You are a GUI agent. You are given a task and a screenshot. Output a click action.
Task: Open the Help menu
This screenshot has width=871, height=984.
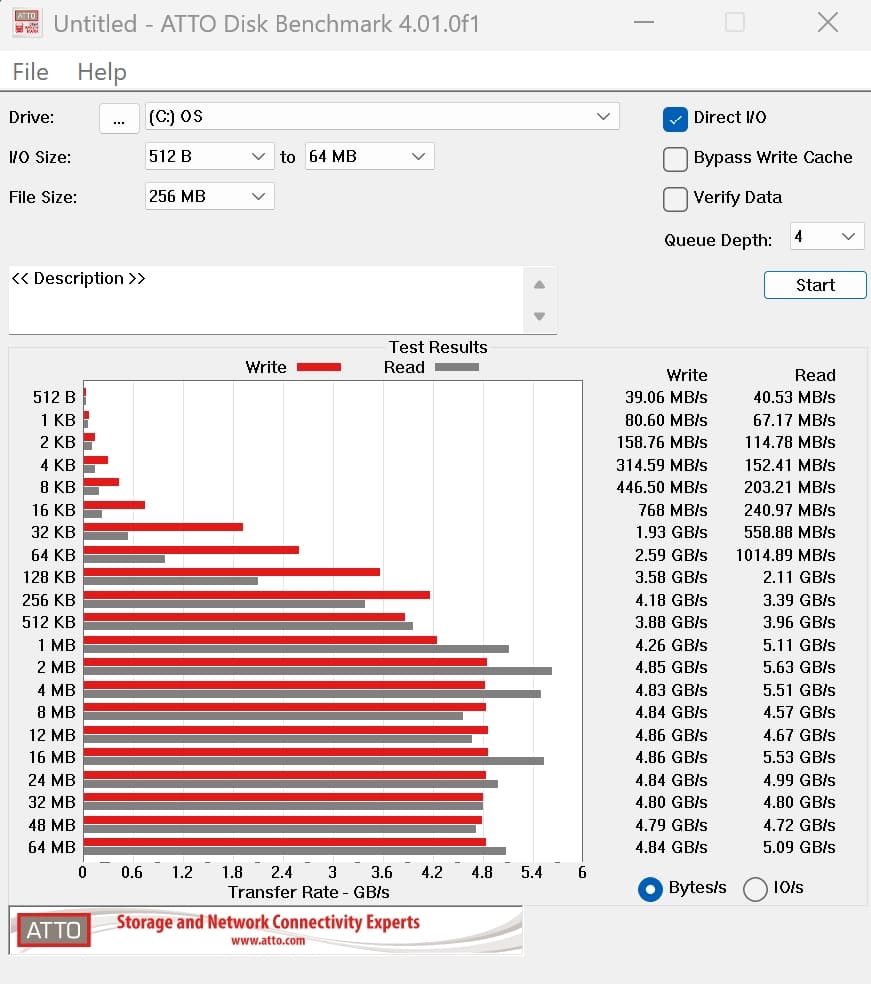(x=101, y=72)
